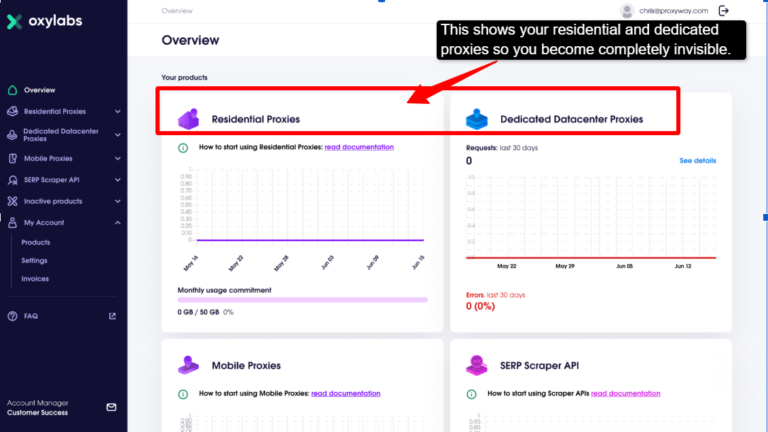
Task: Open the FAQ sidebar item
Action: [x=31, y=316]
